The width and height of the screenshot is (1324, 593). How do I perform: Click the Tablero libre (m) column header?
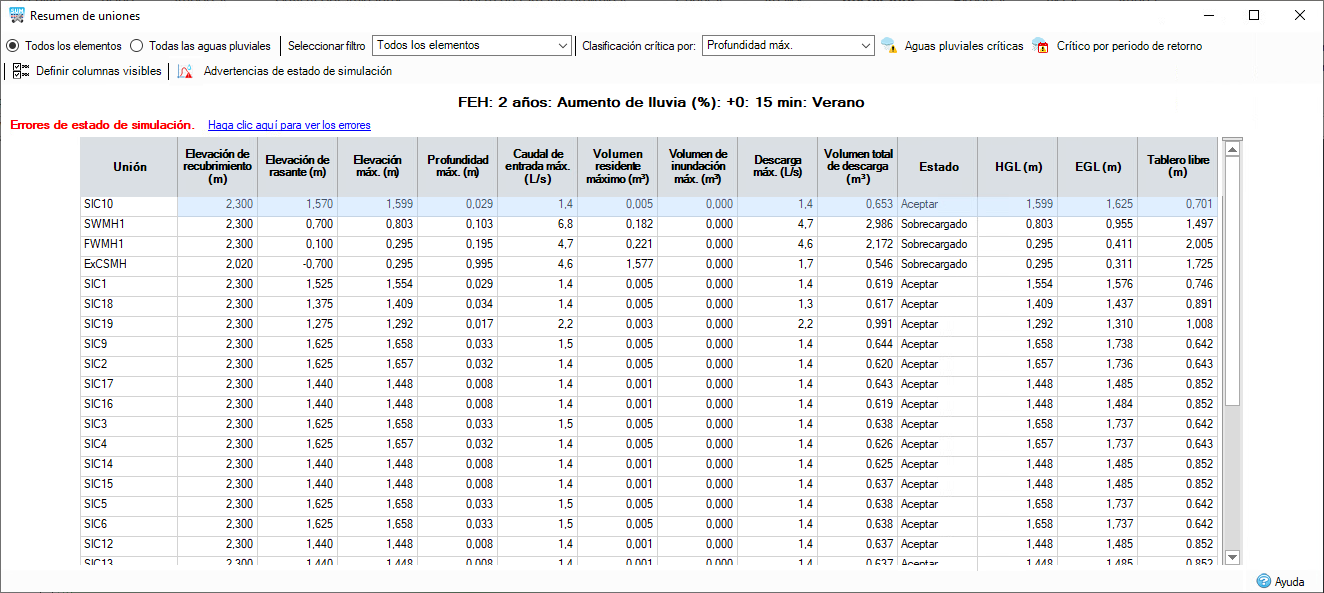pyautogui.click(x=1178, y=167)
